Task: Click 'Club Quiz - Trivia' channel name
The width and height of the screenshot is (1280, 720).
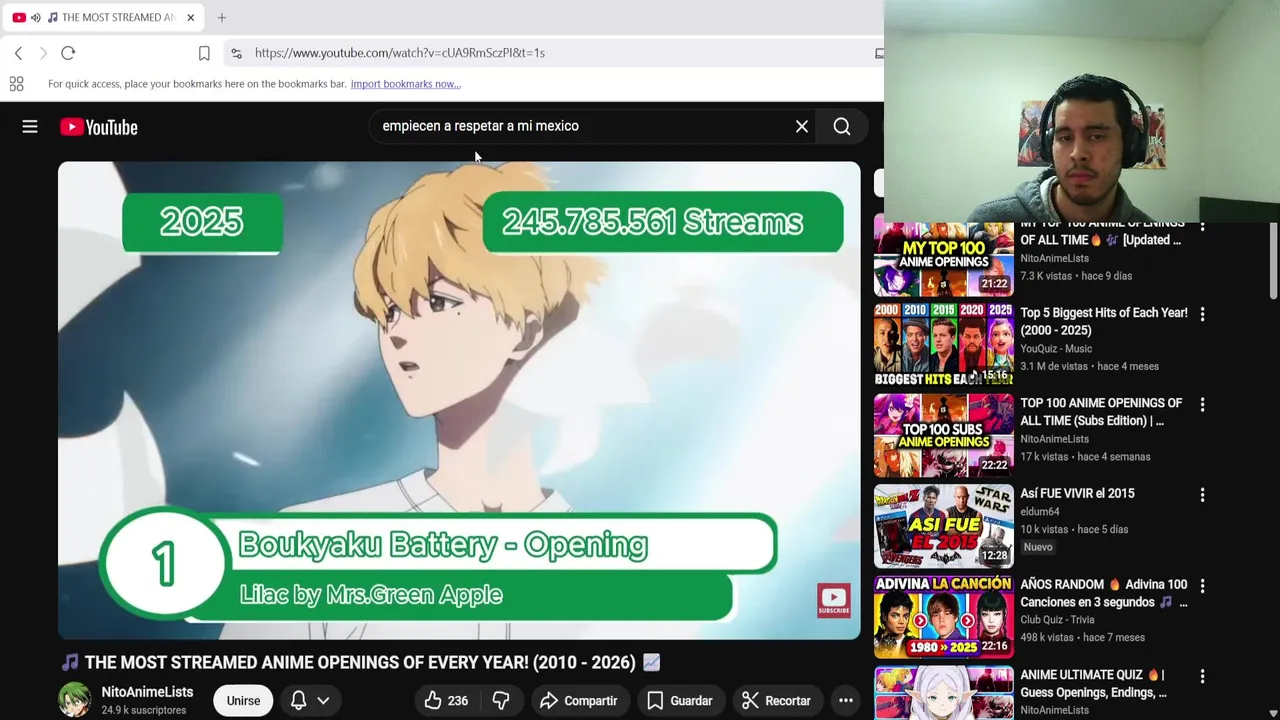Action: [x=1057, y=620]
